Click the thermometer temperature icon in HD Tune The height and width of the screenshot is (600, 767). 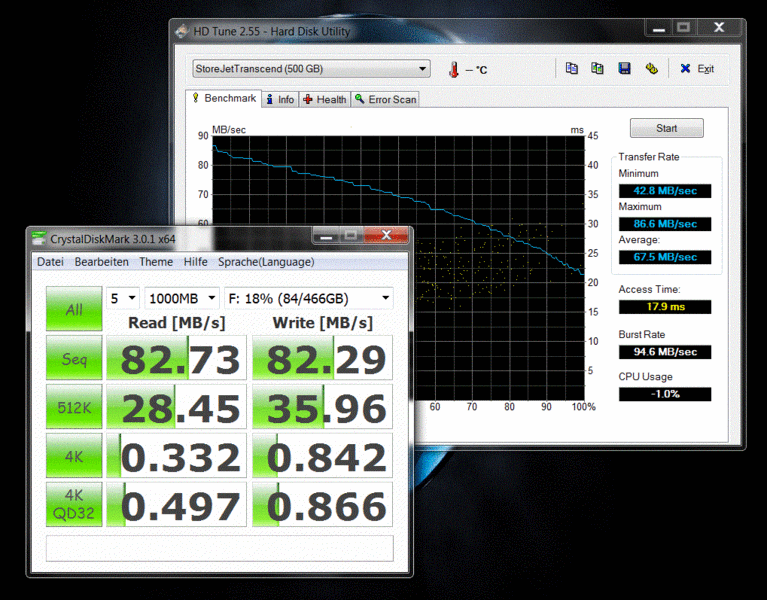tap(454, 69)
